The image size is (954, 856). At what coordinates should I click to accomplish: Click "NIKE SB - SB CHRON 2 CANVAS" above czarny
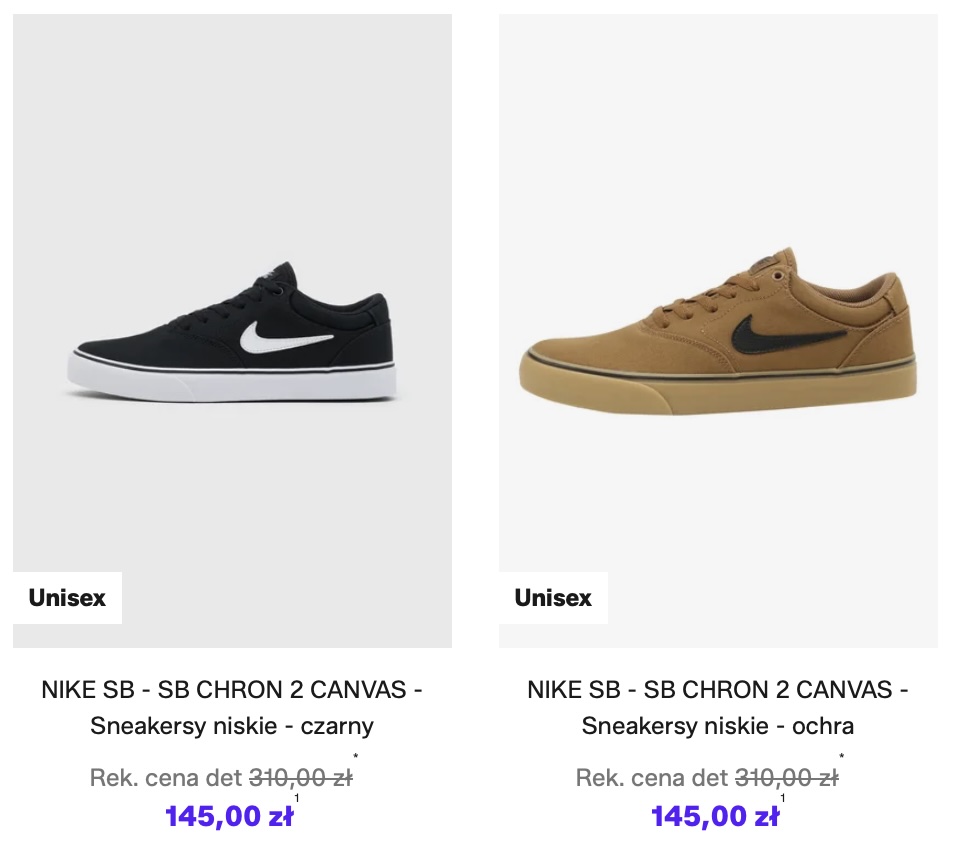[232, 690]
